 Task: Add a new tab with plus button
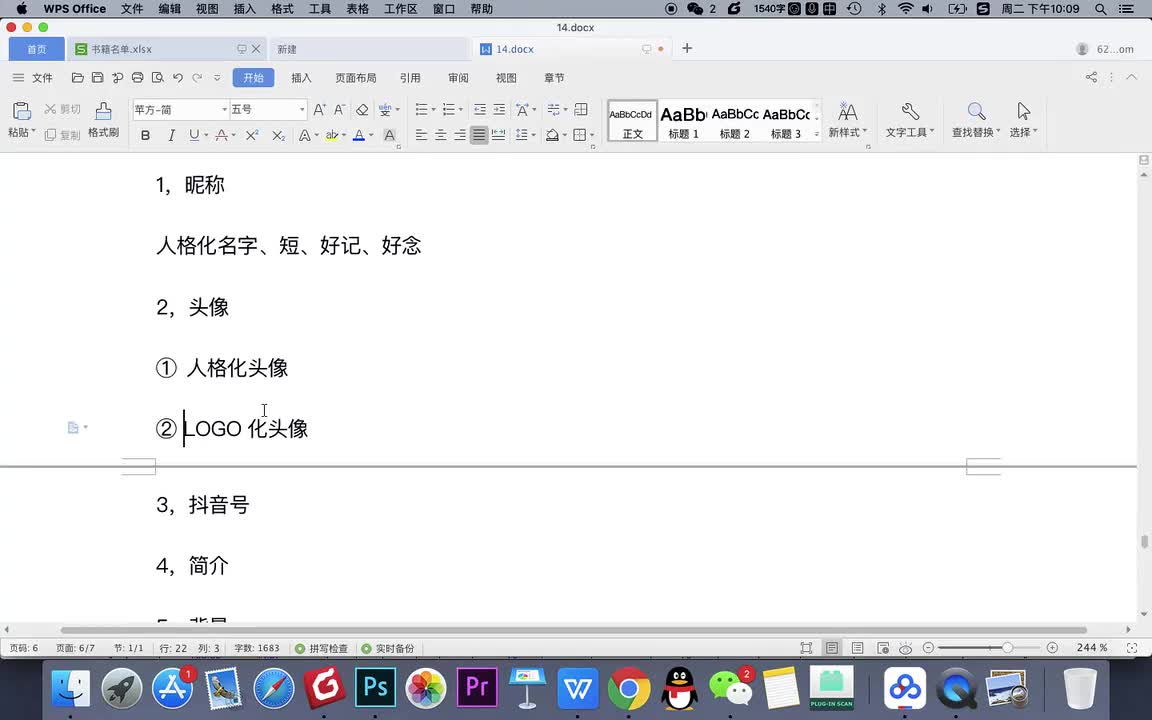click(687, 48)
